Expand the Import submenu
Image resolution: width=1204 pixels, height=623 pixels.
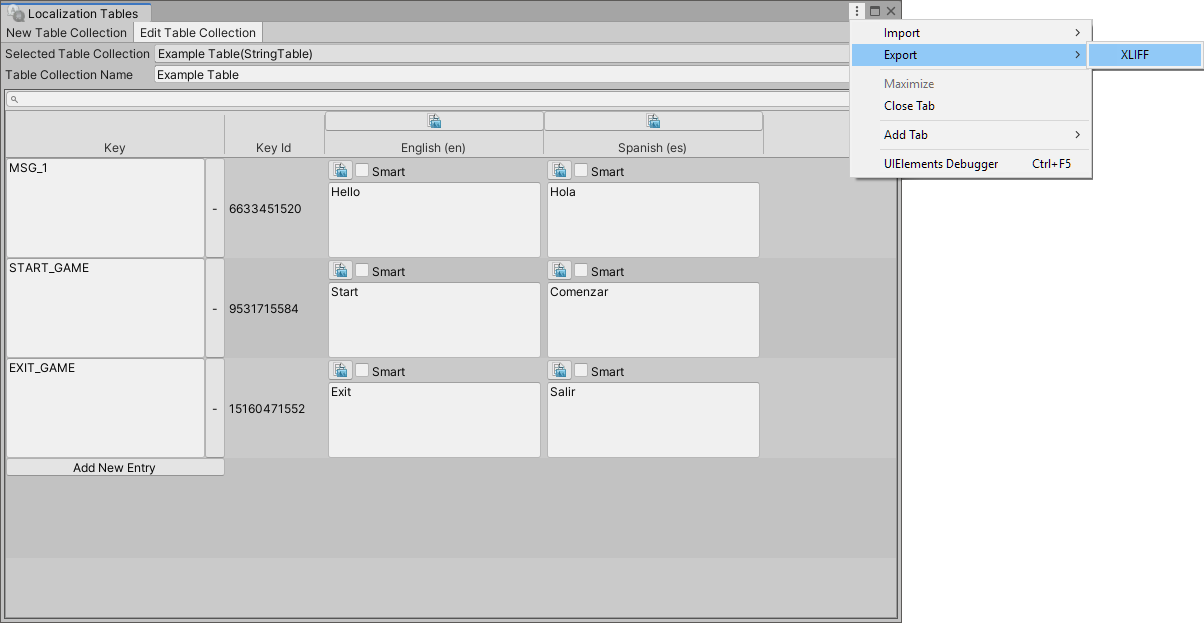pos(970,33)
